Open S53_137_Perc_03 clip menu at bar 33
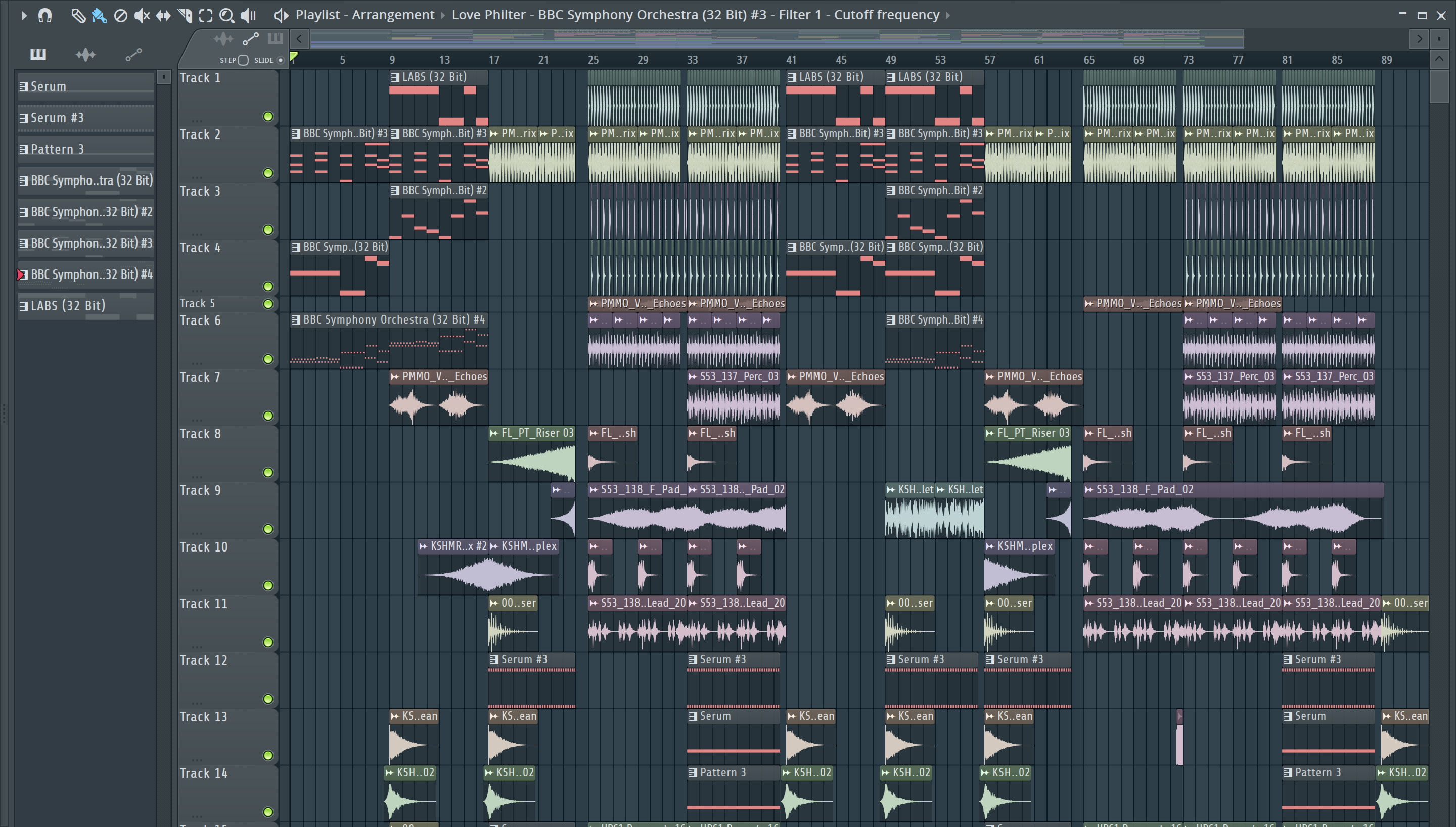Image resolution: width=1456 pixels, height=827 pixels. (692, 377)
